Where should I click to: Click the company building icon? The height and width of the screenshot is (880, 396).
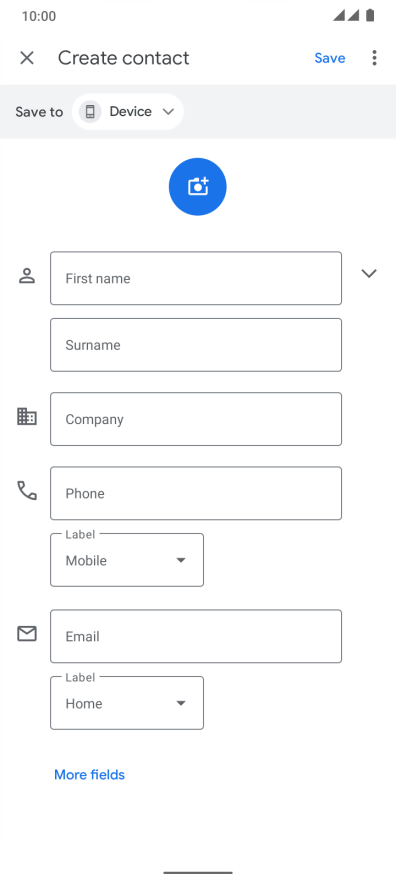[27, 416]
